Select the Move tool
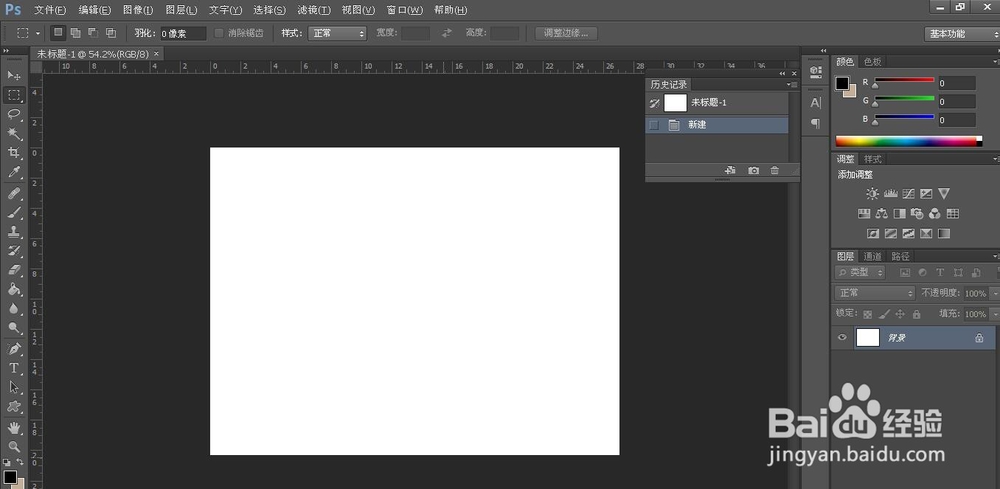The image size is (1000, 489). coord(13,75)
